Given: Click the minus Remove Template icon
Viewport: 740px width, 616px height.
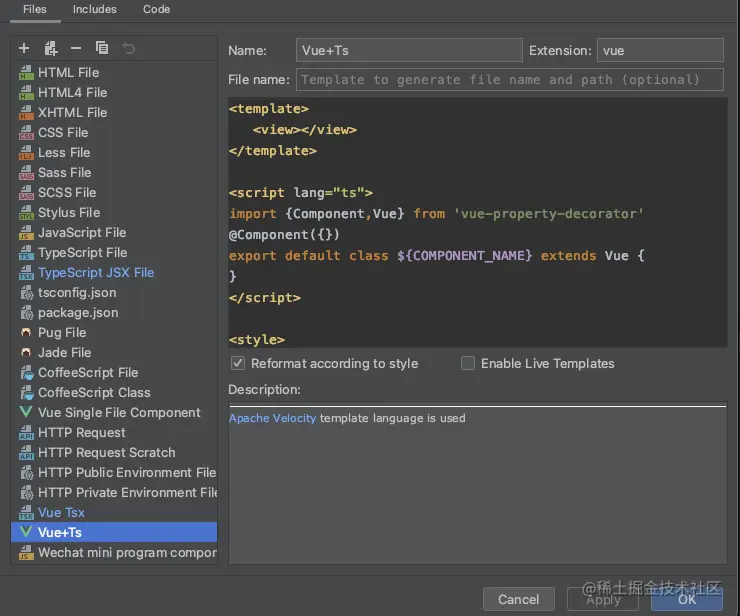Looking at the screenshot, I should 76,48.
